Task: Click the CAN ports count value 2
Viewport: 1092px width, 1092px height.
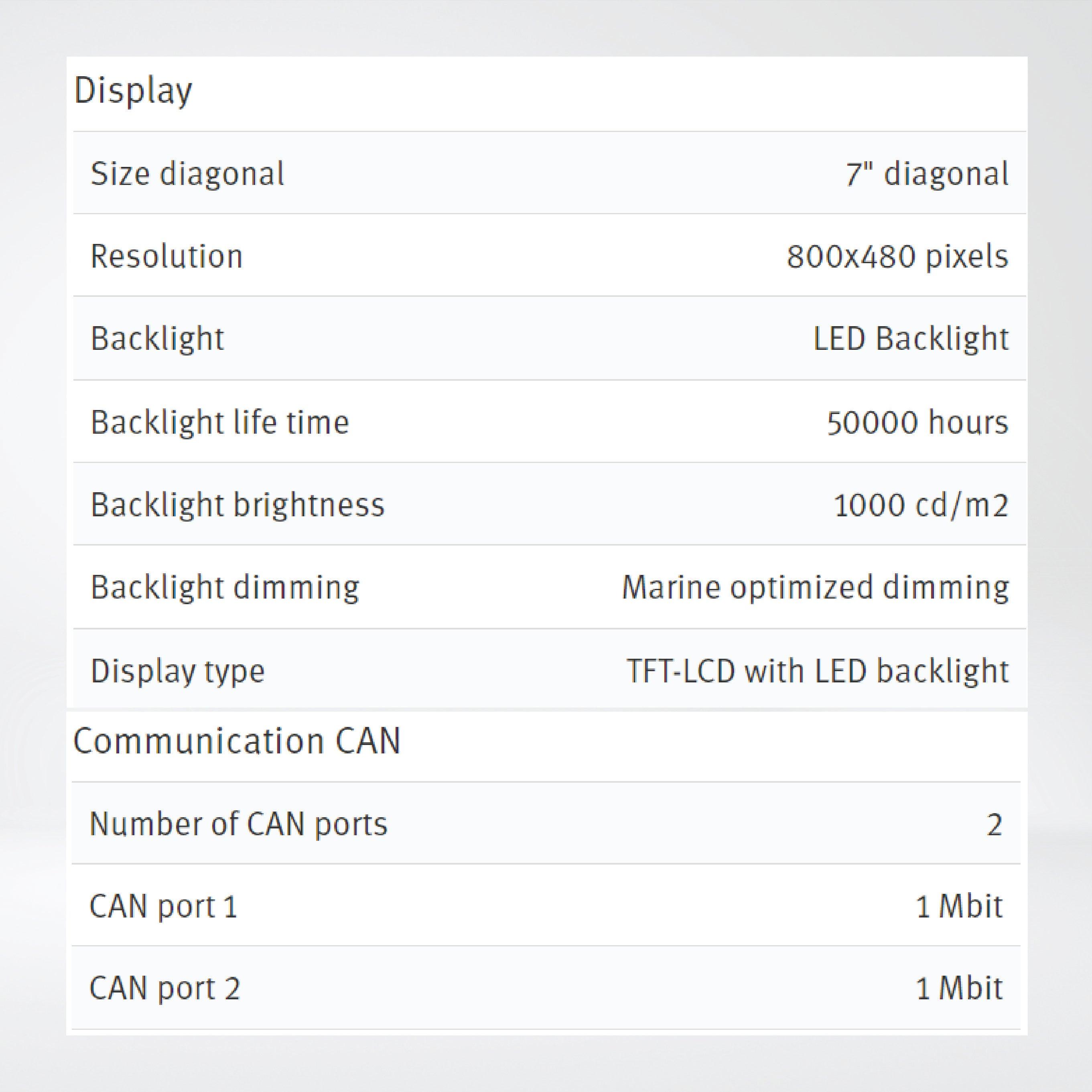Action: click(994, 825)
